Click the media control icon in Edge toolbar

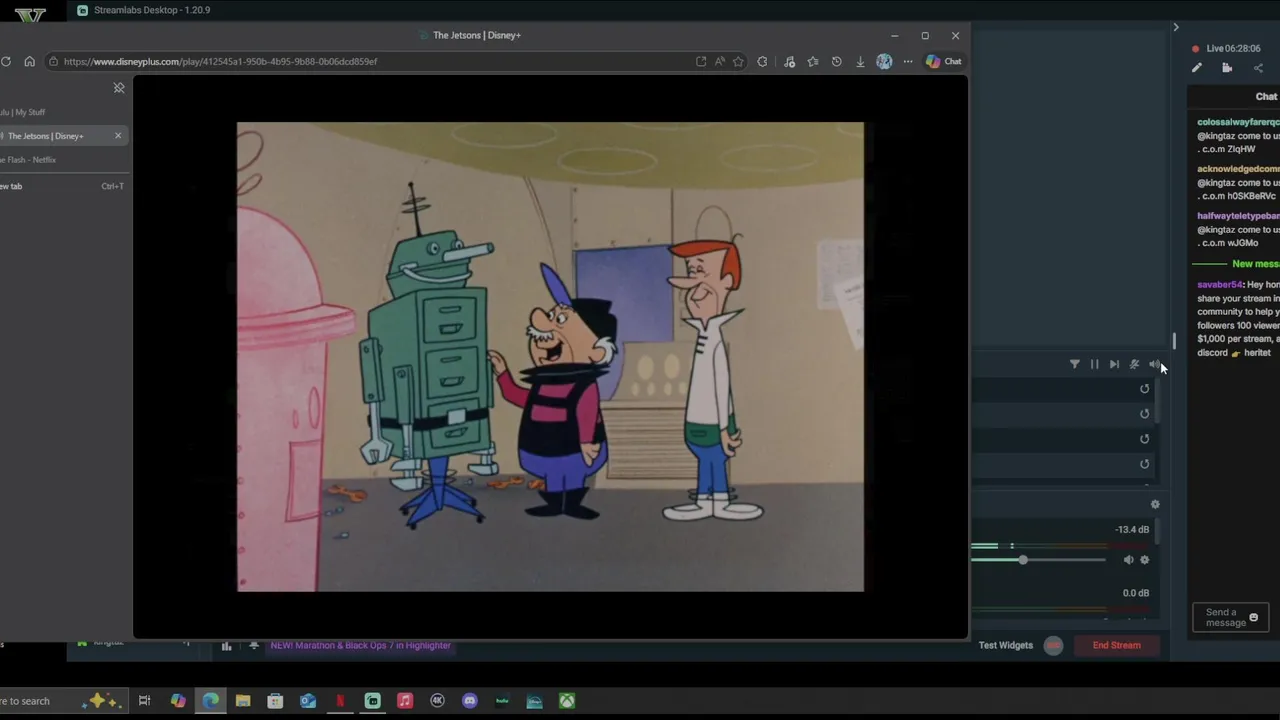click(x=789, y=61)
